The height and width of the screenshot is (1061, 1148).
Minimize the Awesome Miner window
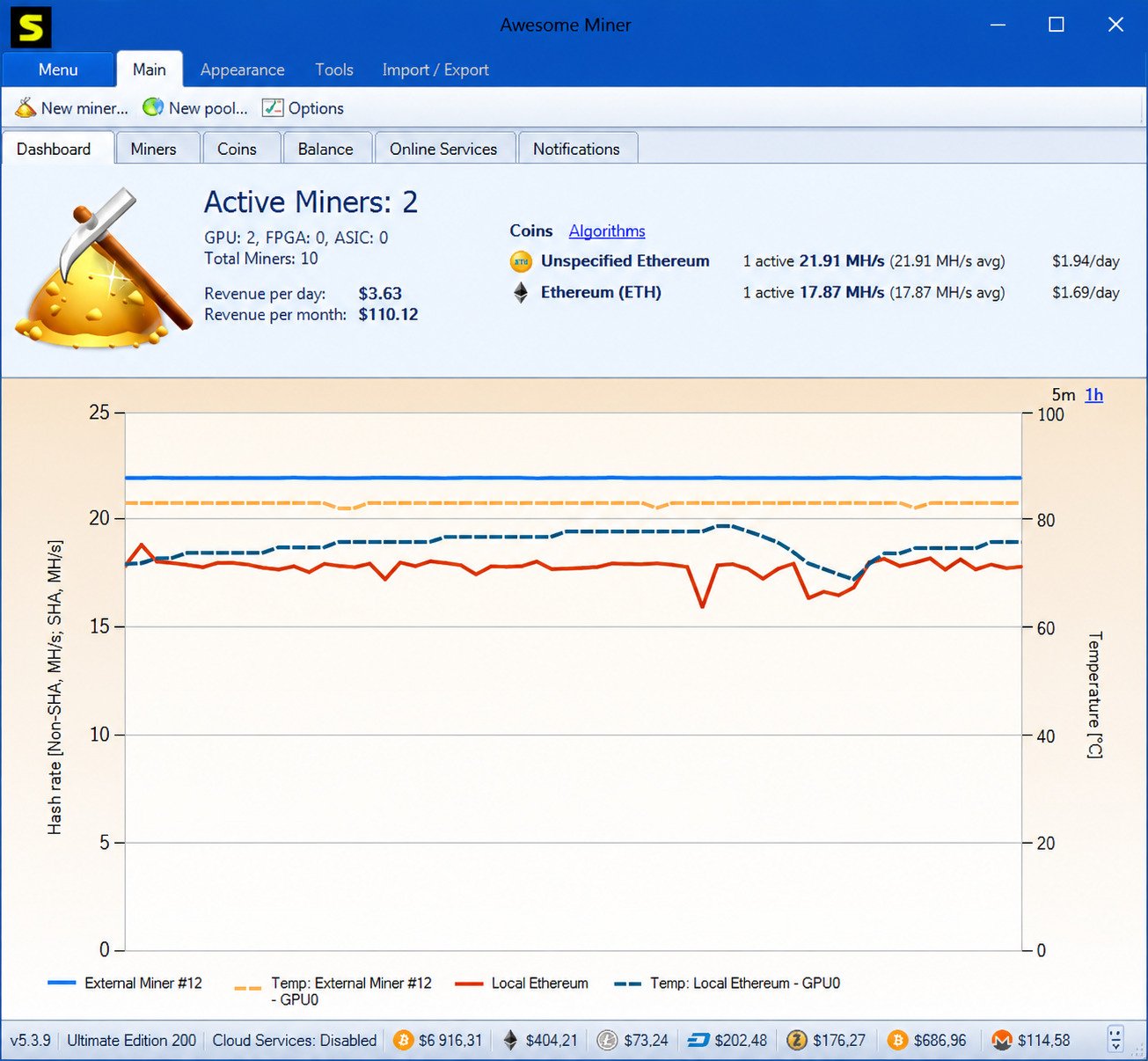click(998, 25)
